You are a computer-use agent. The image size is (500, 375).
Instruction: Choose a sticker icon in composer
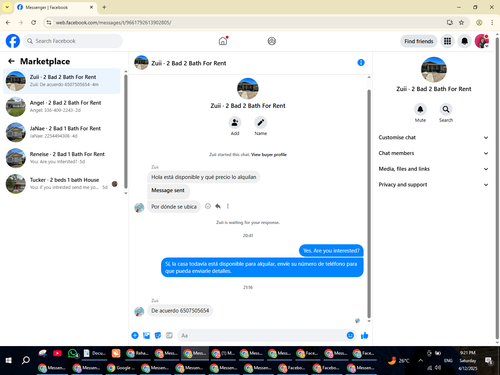coord(158,335)
